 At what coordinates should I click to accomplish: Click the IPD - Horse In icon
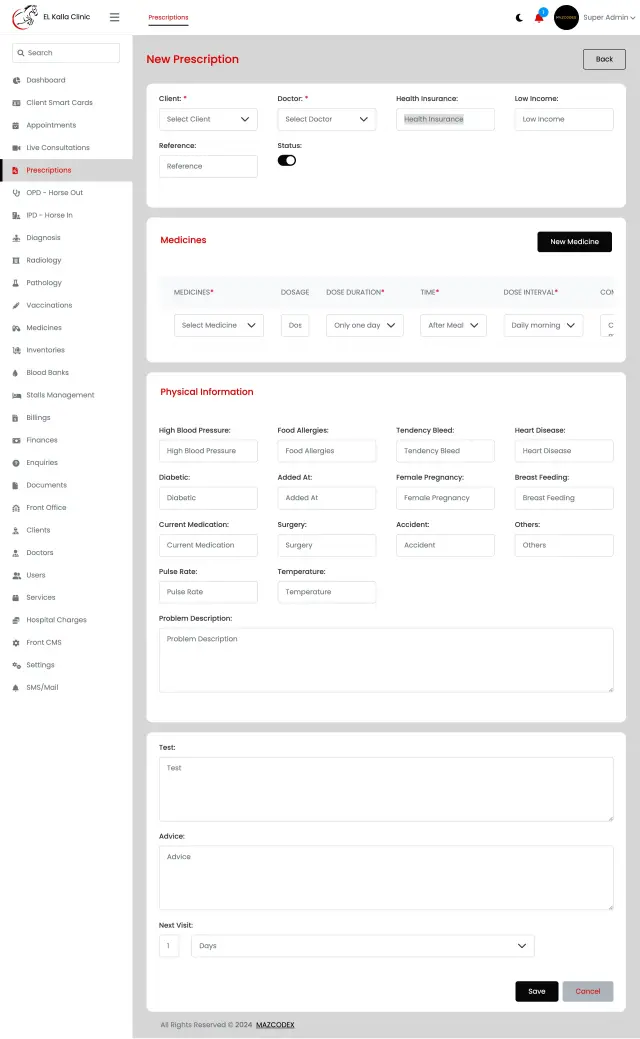point(16,215)
